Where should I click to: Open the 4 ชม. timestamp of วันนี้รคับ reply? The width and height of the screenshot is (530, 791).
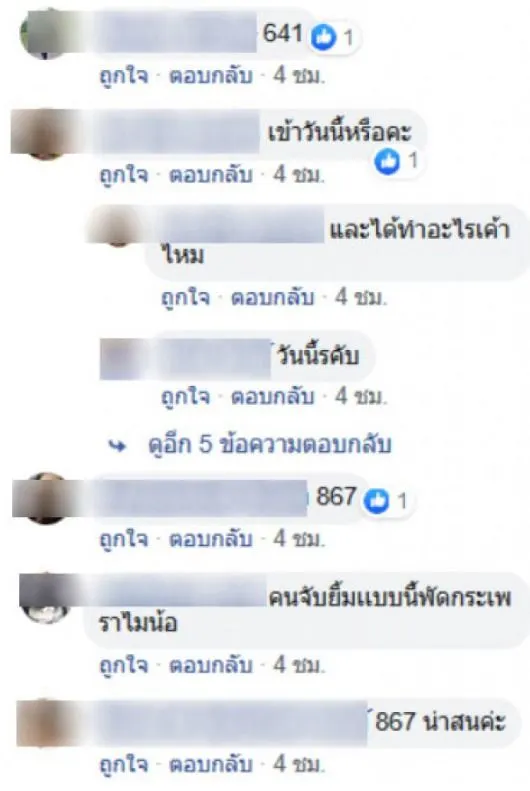tap(361, 397)
